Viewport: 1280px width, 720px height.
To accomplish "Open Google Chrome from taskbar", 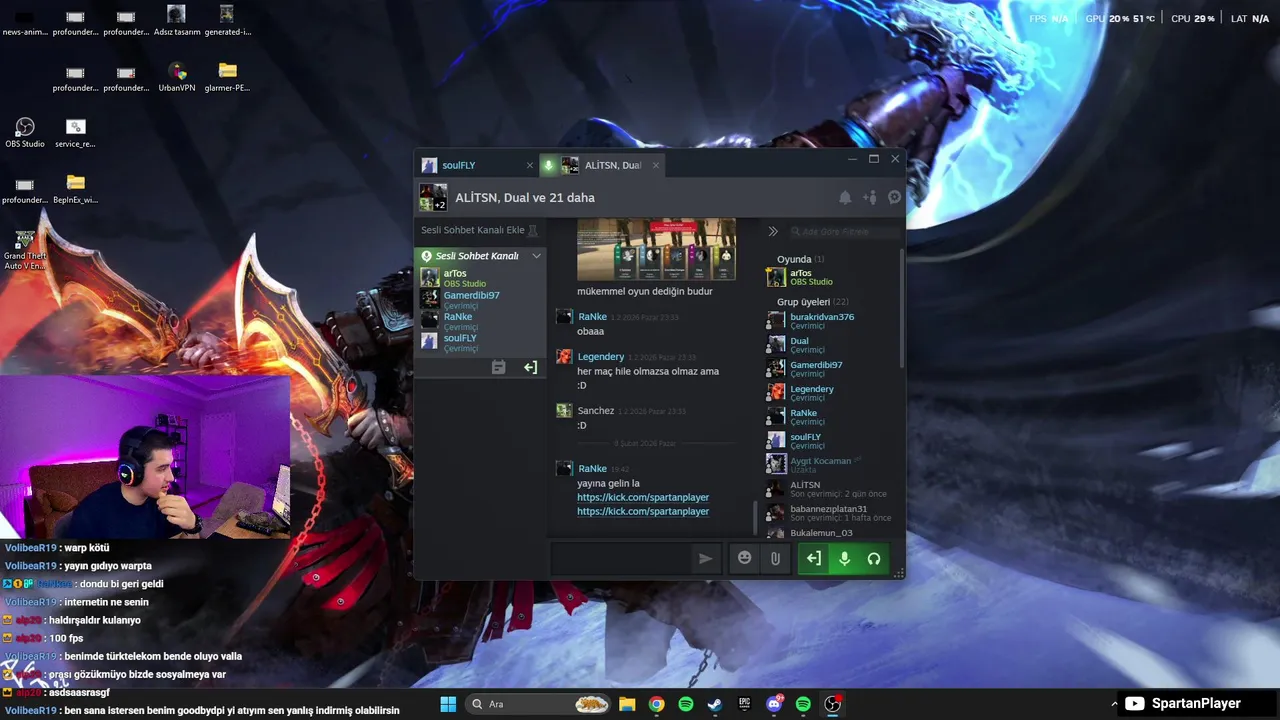I will click(x=656, y=704).
